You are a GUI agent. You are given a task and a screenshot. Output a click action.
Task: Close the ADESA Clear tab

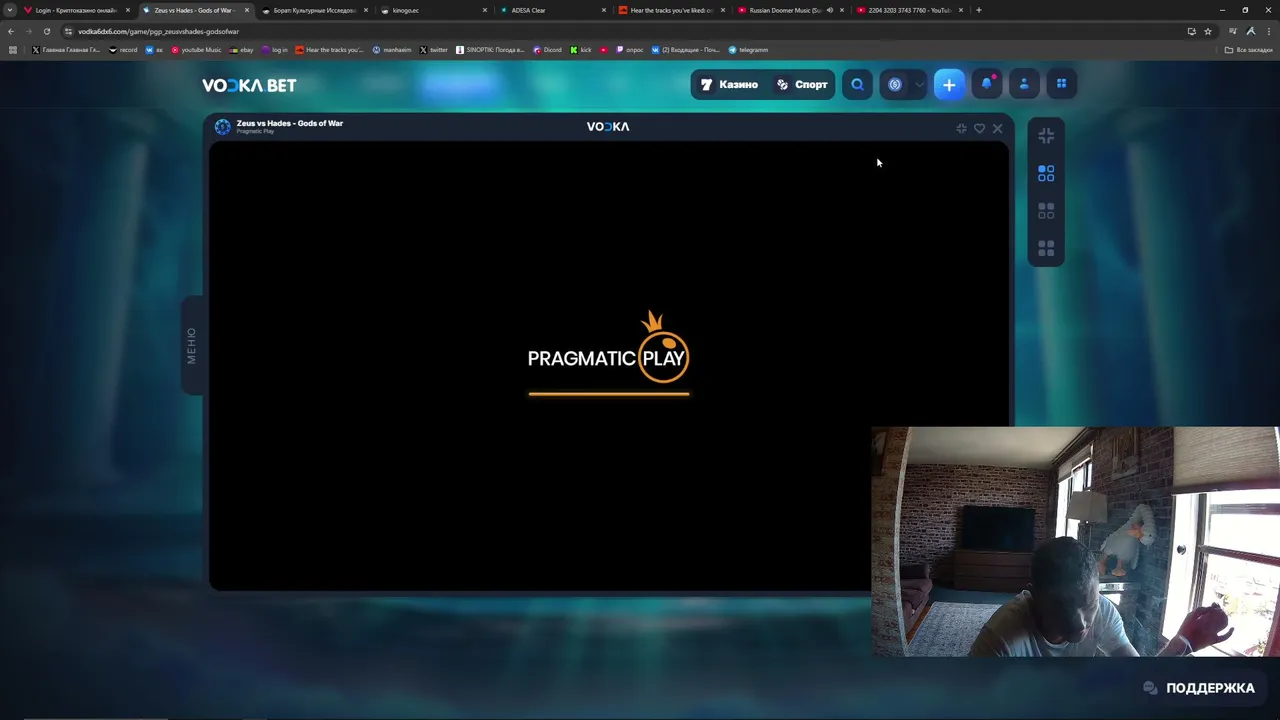[604, 10]
